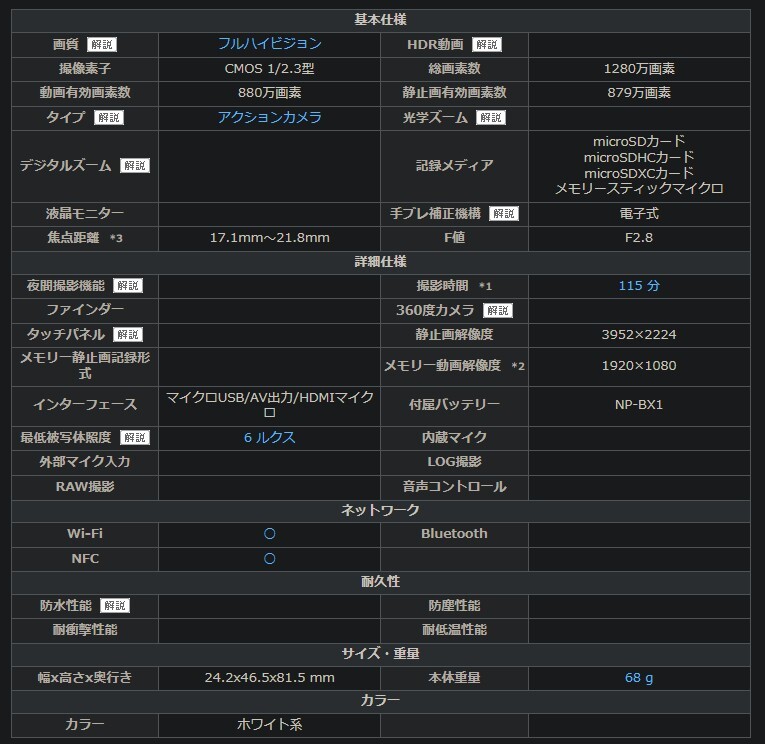This screenshot has height=744, width=765.
Task: Click the 記録メディア label
Action: (454, 165)
